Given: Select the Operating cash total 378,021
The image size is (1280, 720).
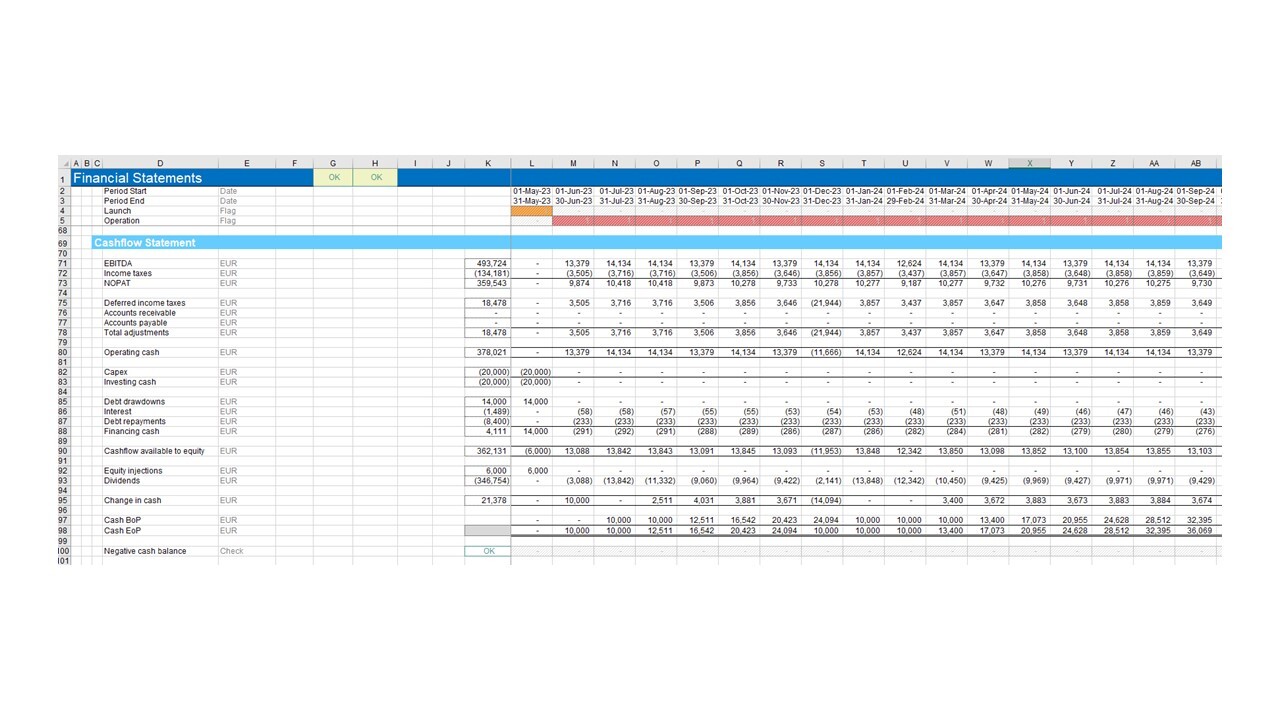Looking at the screenshot, I should (487, 352).
